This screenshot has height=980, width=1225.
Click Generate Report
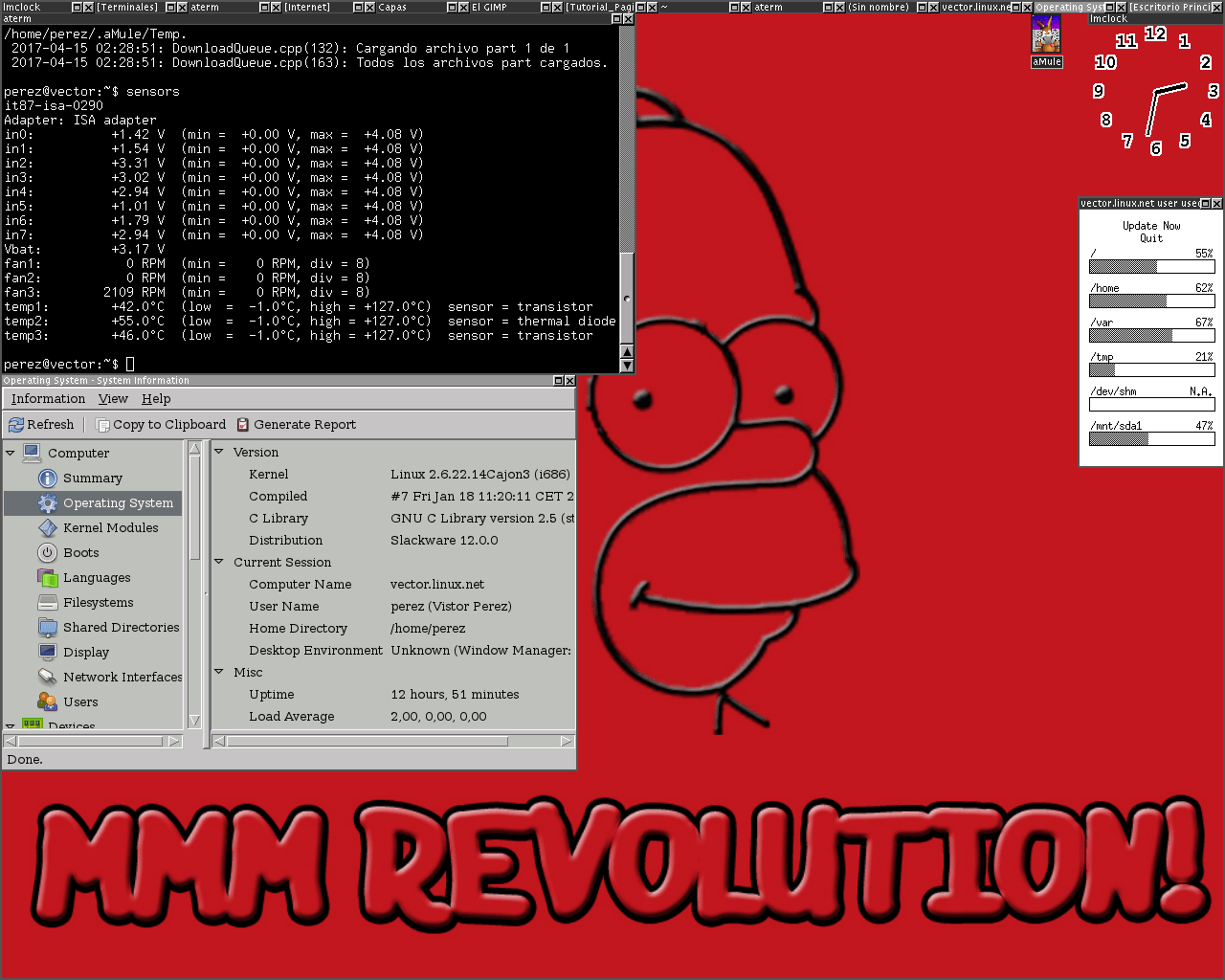click(296, 424)
